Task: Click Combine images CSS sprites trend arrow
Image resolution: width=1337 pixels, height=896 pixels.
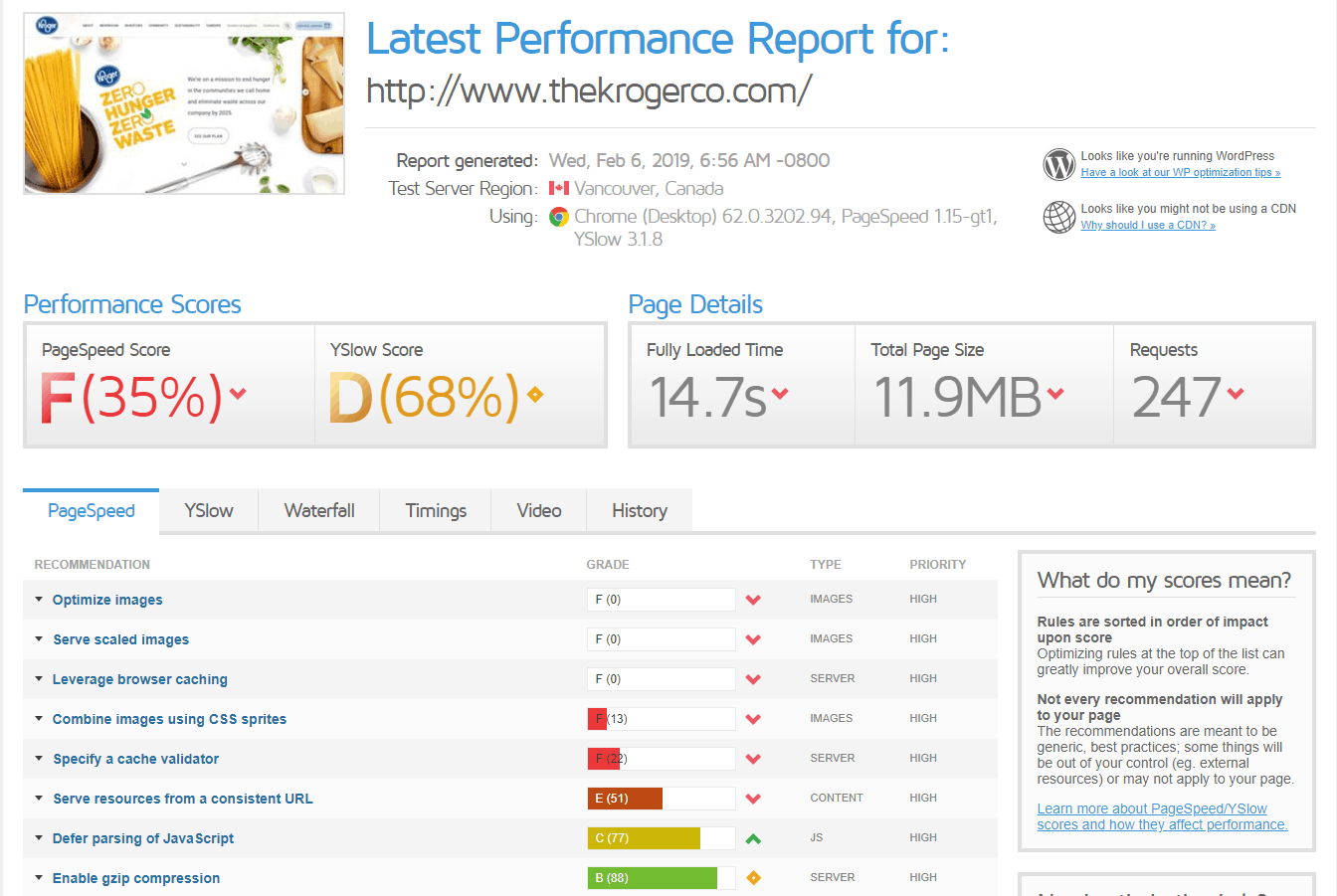Action: click(753, 719)
